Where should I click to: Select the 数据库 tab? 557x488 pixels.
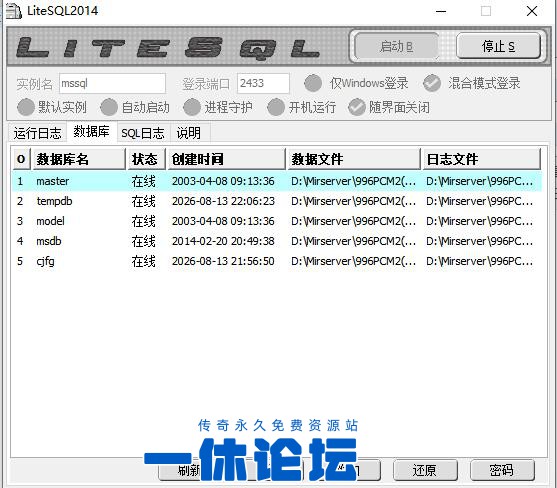tap(92, 132)
